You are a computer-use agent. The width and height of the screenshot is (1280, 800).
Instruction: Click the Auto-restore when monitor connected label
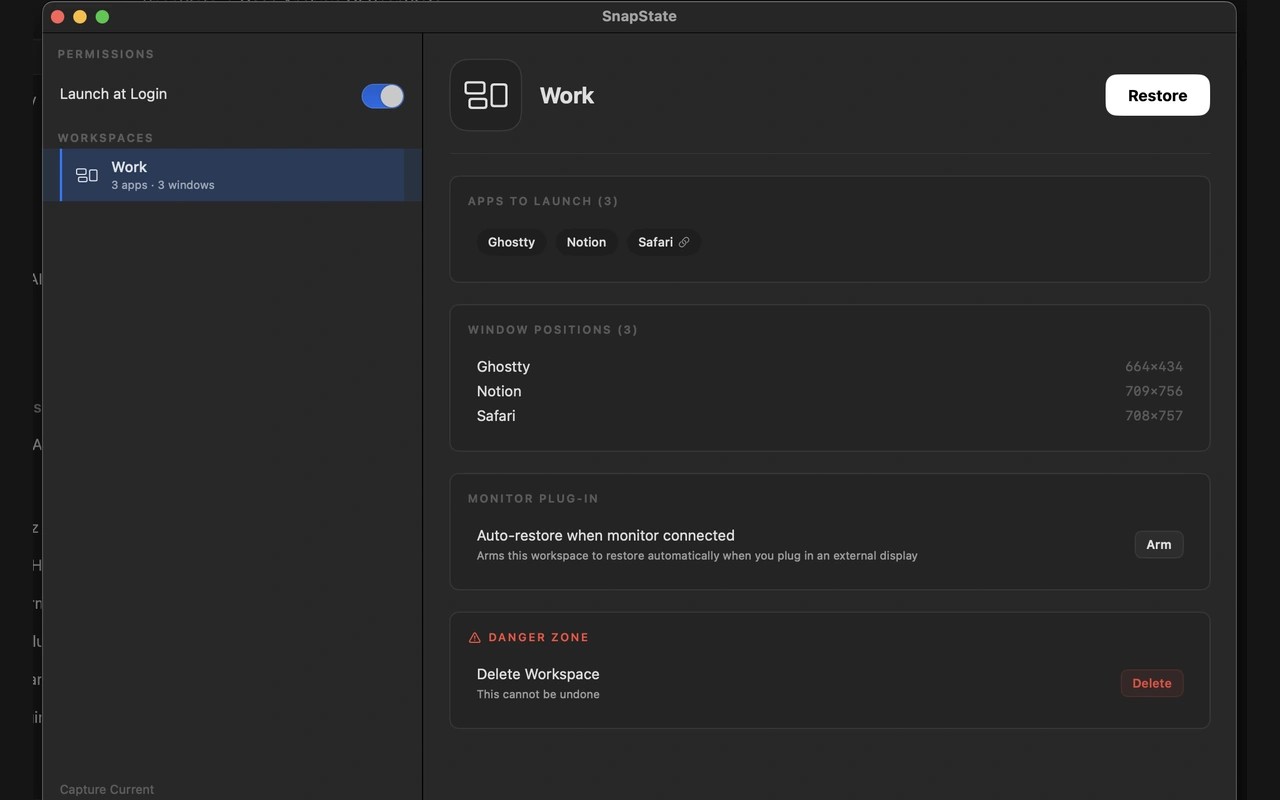tap(606, 535)
